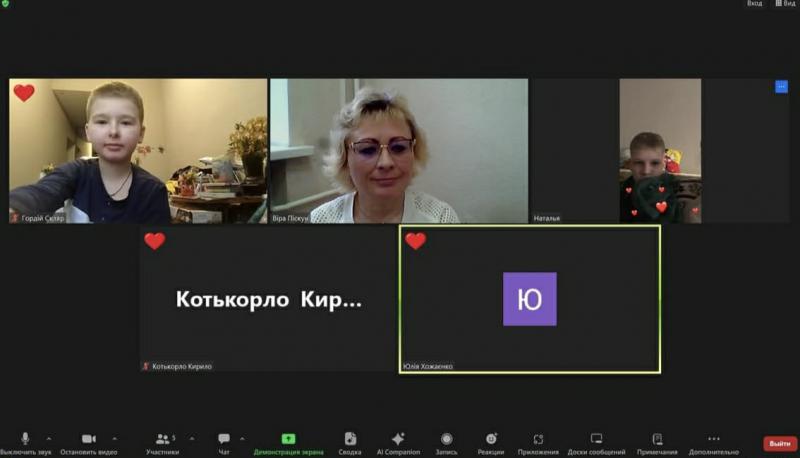This screenshot has width=800, height=458.
Task: Mute the microphone in the toolbar
Action: tap(25, 440)
